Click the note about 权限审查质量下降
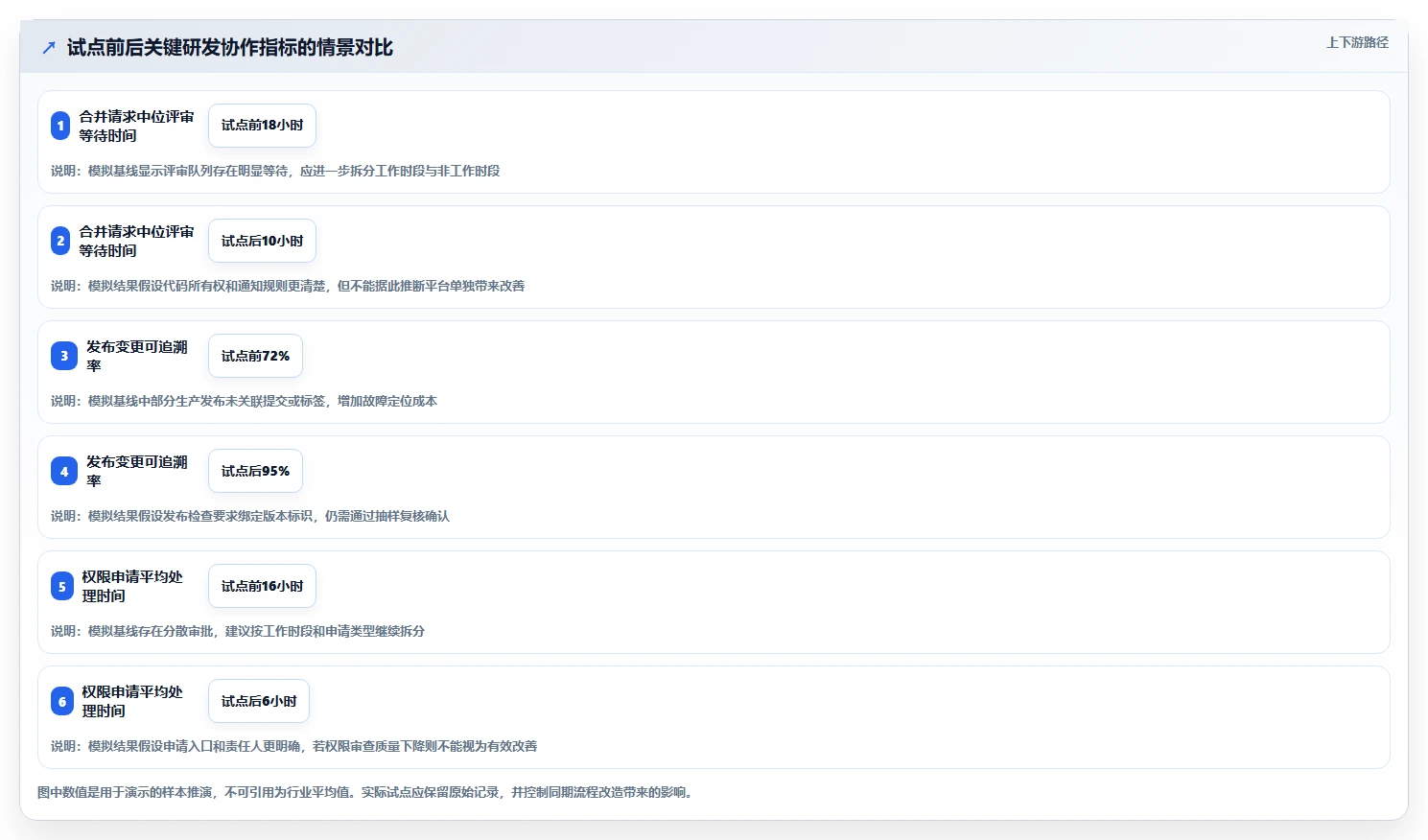 click(293, 746)
